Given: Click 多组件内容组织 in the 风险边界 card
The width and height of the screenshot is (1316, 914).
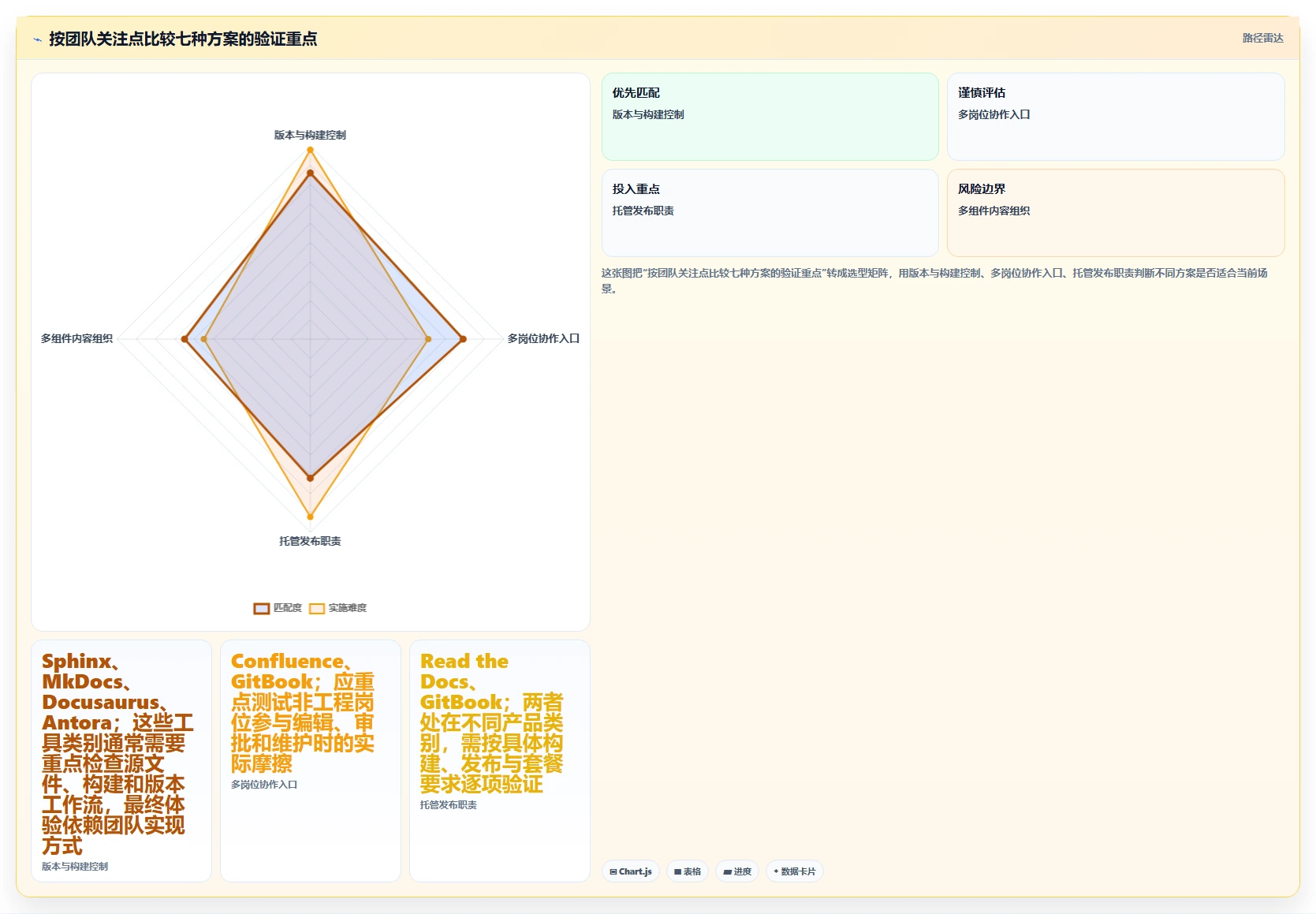Looking at the screenshot, I should click(x=994, y=211).
